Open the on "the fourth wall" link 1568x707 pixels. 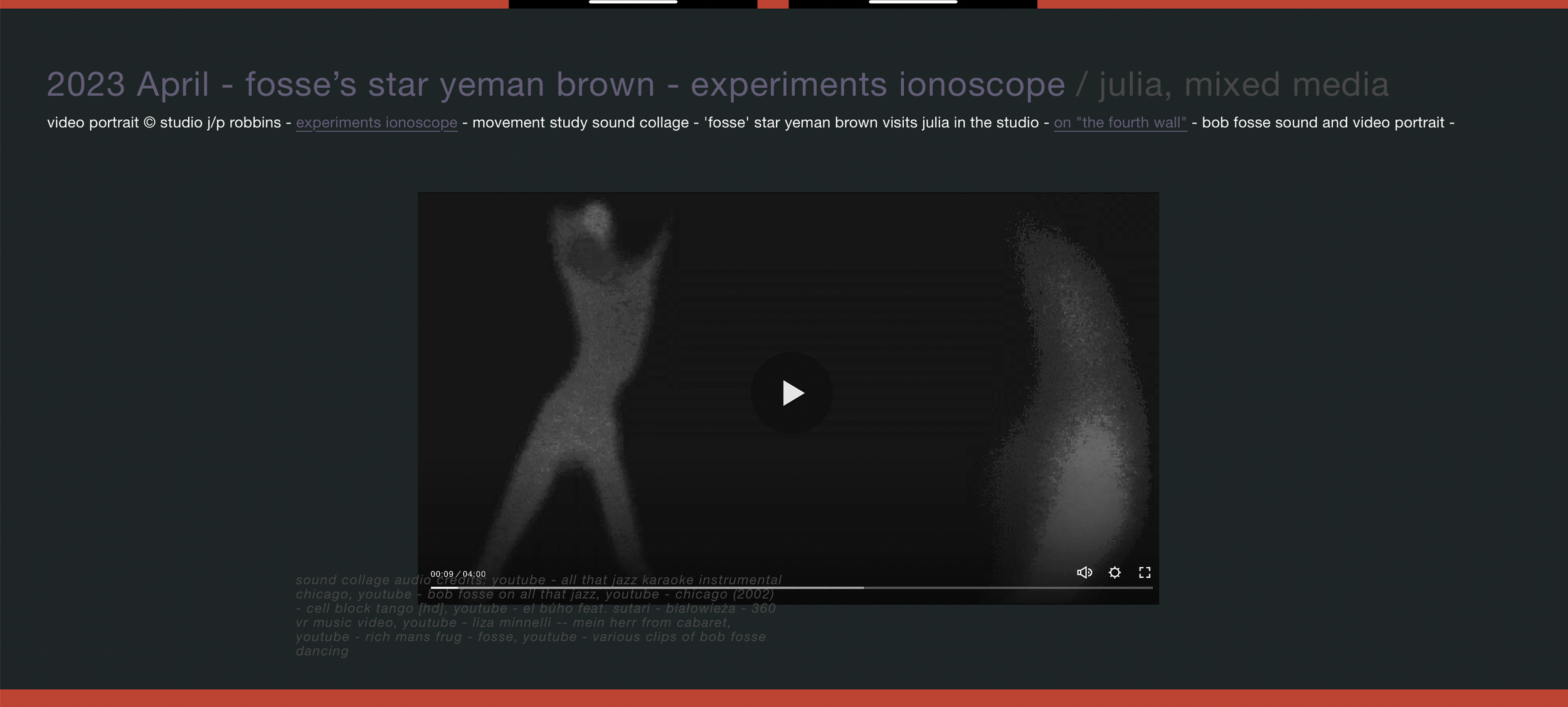tap(1120, 123)
